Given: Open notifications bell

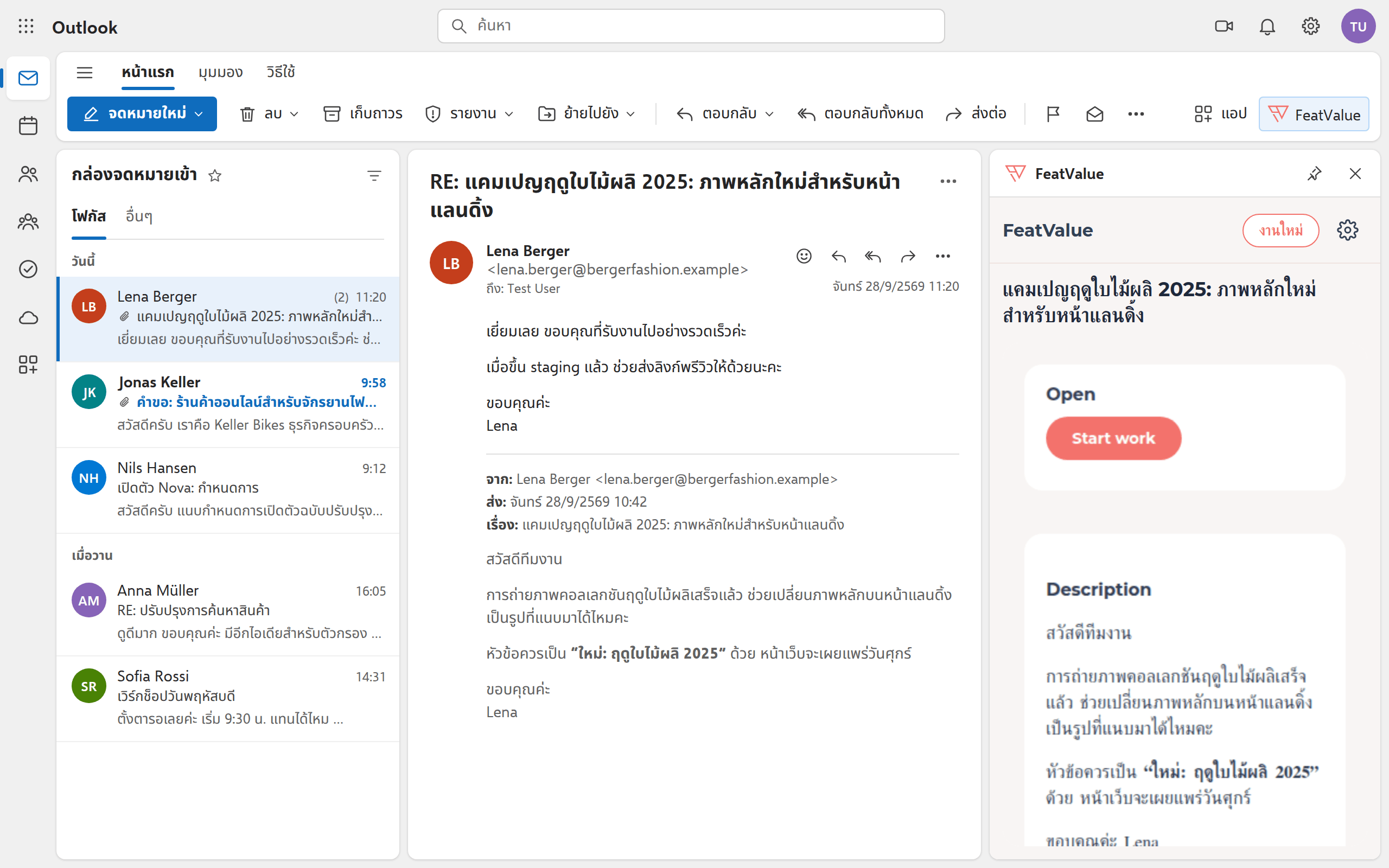Looking at the screenshot, I should 1267,27.
